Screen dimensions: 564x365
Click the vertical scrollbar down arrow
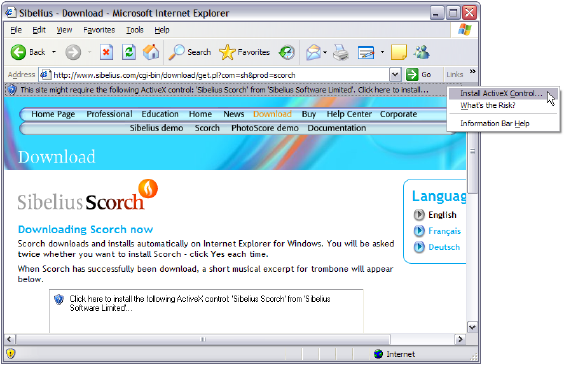tap(472, 327)
